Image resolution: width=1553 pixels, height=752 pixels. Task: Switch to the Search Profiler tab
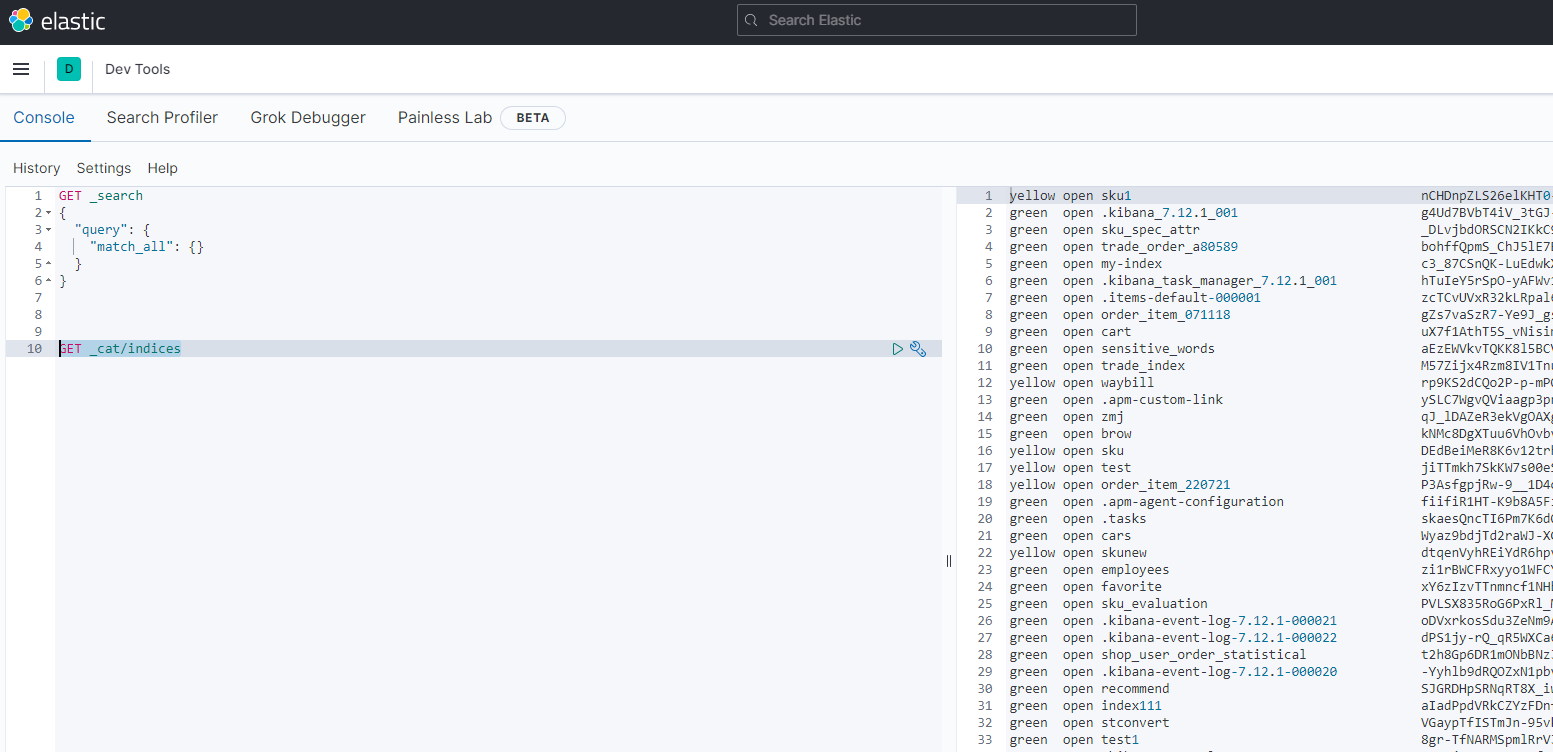click(x=162, y=117)
